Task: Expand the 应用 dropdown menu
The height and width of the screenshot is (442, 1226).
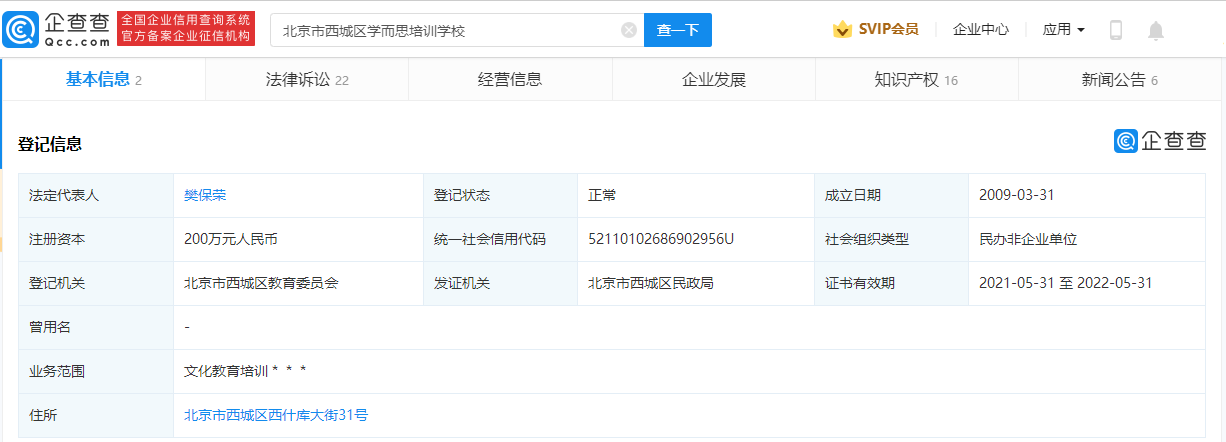Action: (1064, 30)
